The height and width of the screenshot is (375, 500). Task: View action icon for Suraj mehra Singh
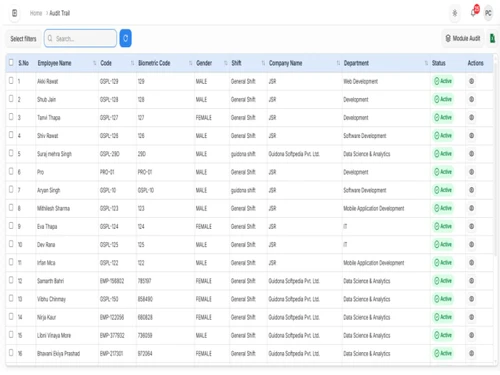point(471,154)
